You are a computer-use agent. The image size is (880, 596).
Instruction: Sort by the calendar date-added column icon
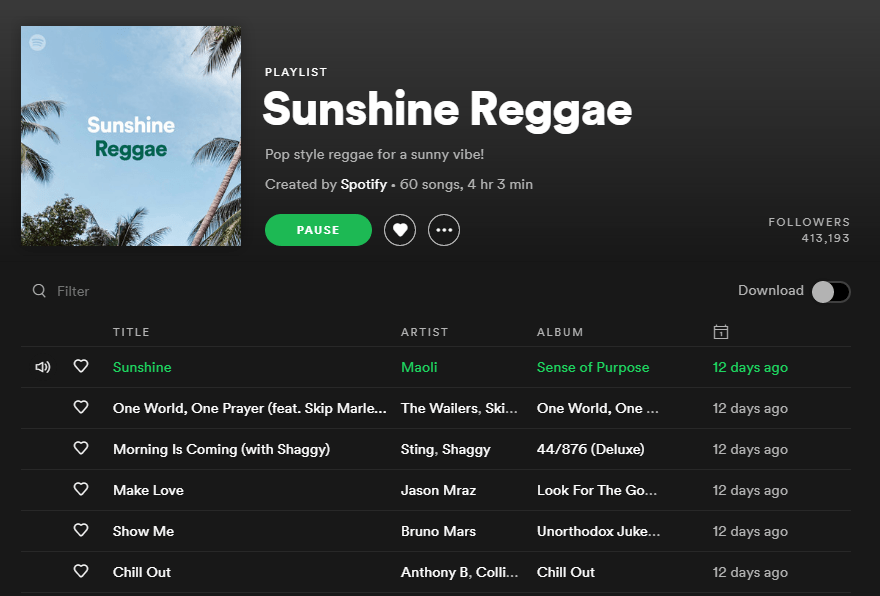point(720,331)
